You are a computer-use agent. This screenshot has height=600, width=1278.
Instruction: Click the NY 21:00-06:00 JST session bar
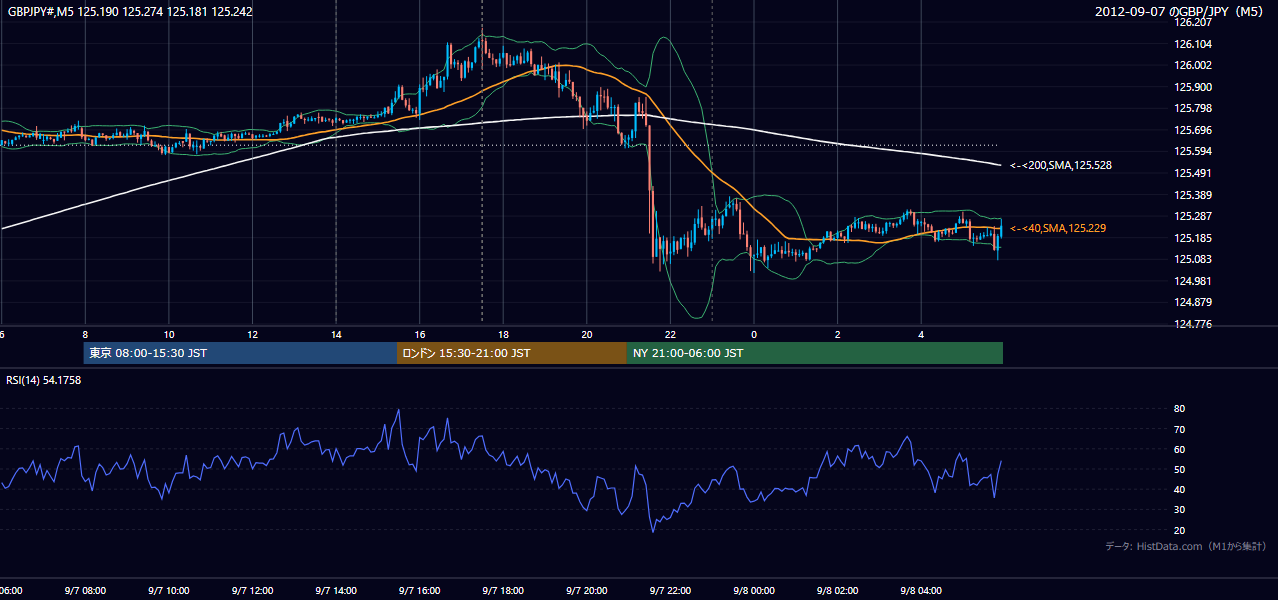click(x=815, y=353)
